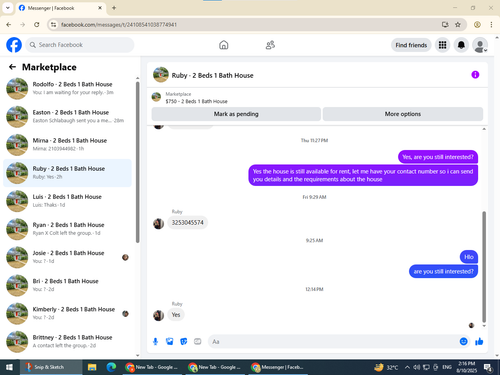Open the Facebook menu grid icon
This screenshot has width=500, height=375.
[x=442, y=45]
